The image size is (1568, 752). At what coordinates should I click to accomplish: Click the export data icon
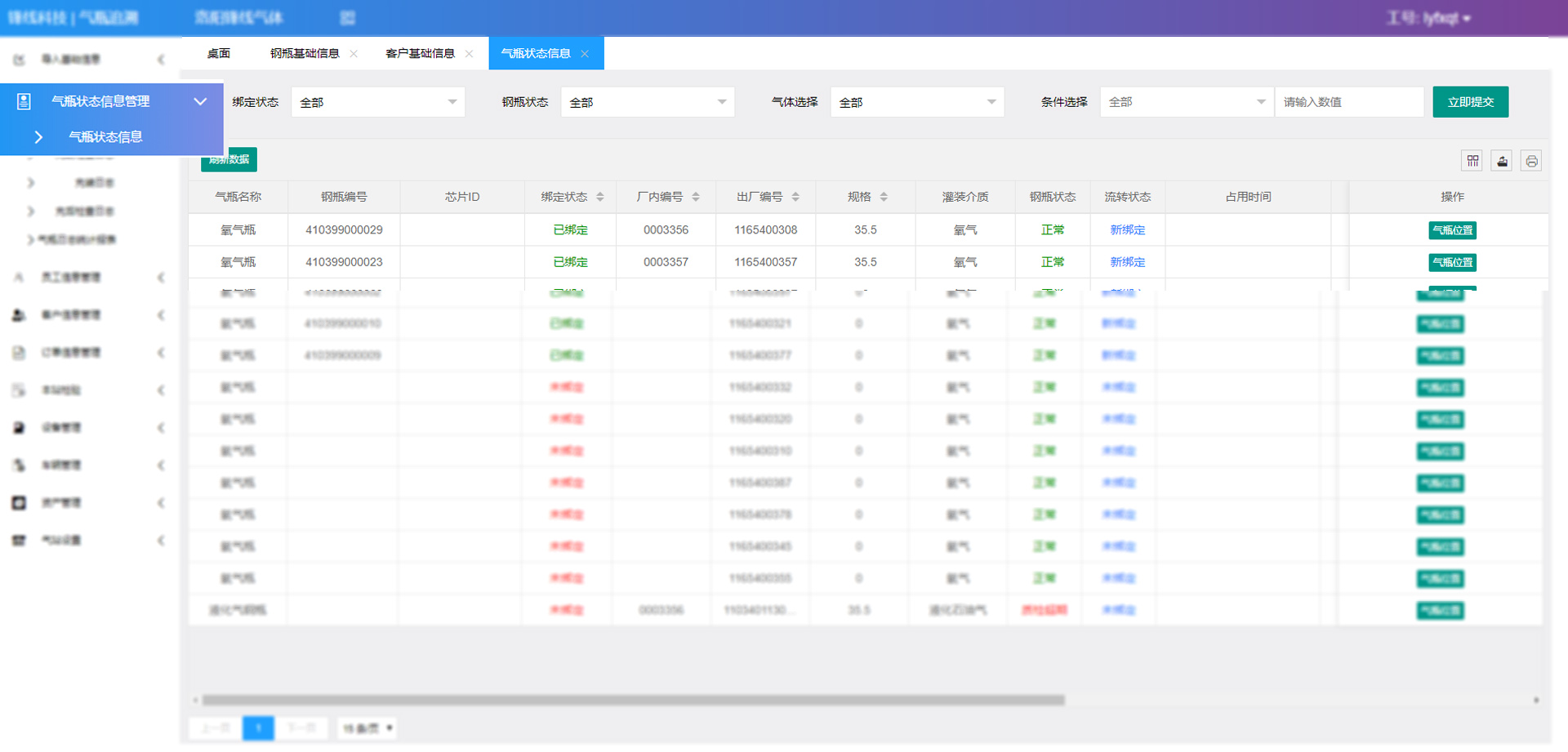(1502, 161)
